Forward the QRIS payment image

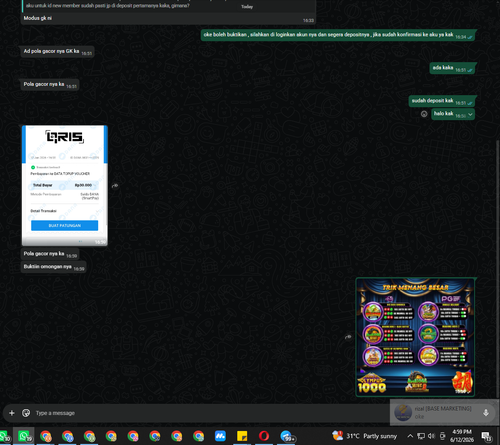pos(115,185)
